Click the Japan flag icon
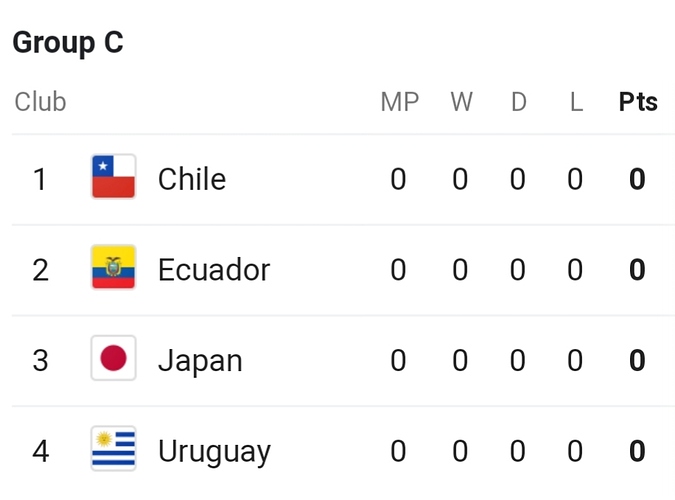The image size is (675, 500). [114, 358]
